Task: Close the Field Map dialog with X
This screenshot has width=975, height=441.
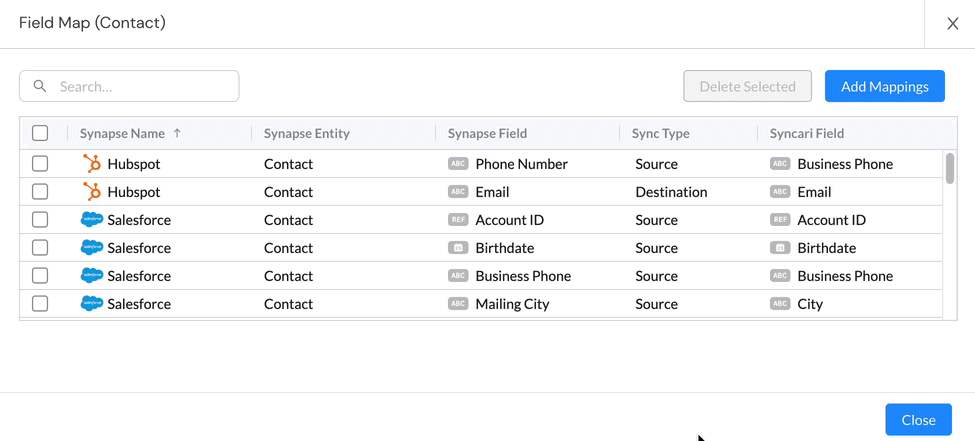Action: coord(952,24)
